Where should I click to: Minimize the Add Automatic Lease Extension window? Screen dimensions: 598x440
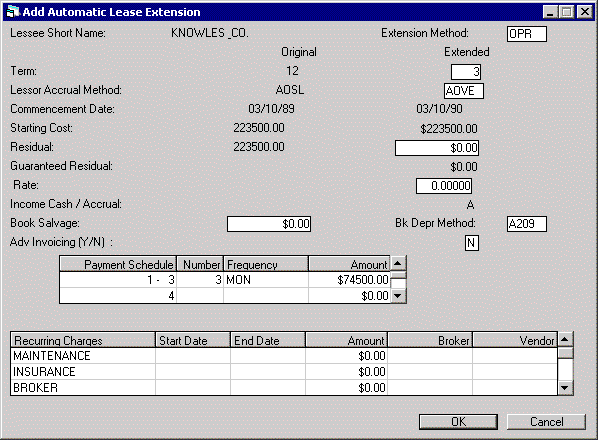pos(551,12)
